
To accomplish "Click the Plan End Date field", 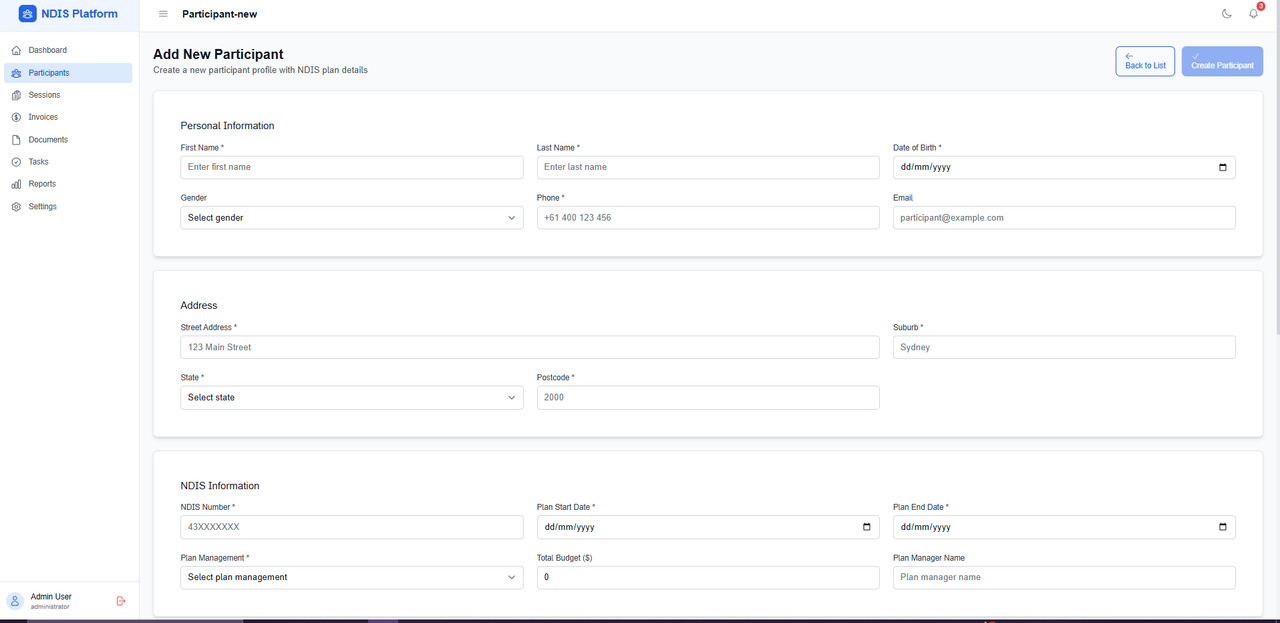I will (x=1064, y=527).
